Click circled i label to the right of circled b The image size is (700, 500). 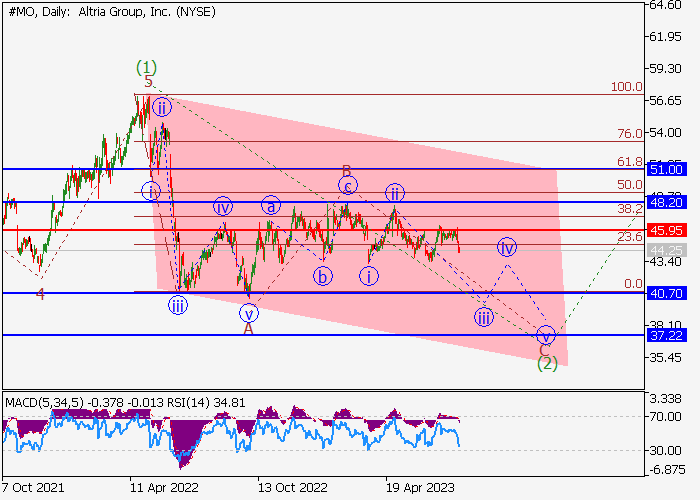369,276
